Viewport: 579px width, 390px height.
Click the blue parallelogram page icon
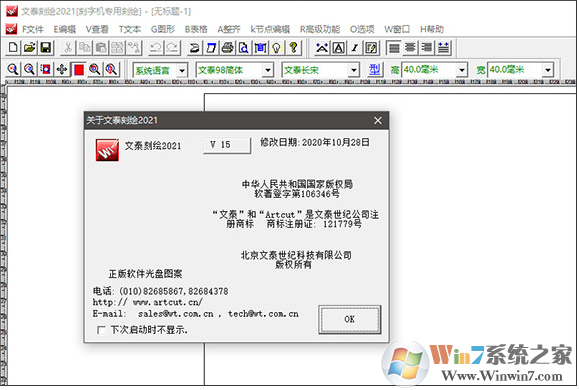pyautogui.click(x=211, y=48)
